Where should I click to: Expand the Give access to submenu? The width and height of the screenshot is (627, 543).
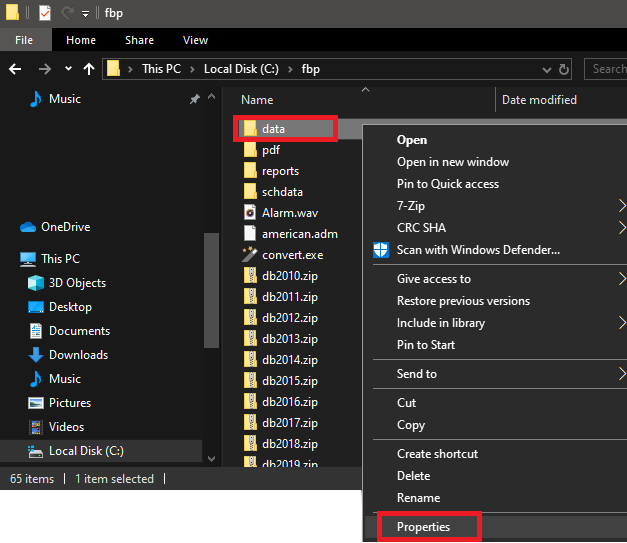(621, 279)
